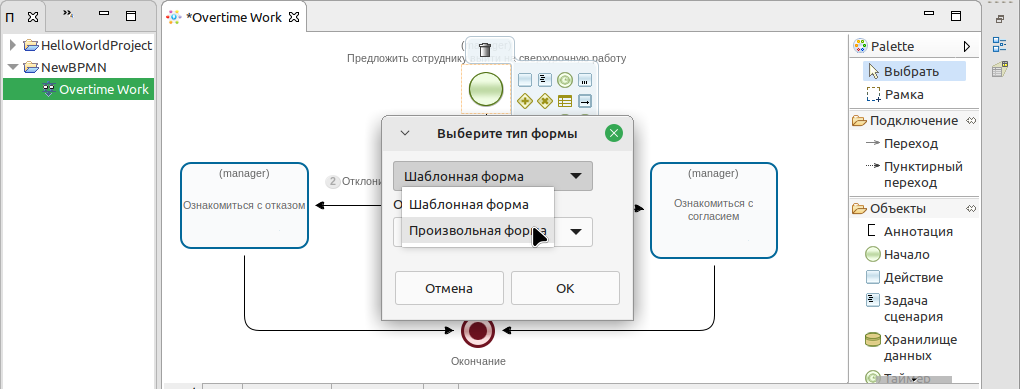Collapse dialog via chevron in title bar
This screenshot has width=1020, height=389.
[x=405, y=133]
